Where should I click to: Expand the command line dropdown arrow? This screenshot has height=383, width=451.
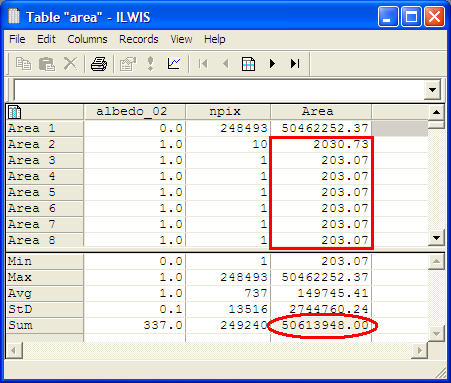pyautogui.click(x=432, y=90)
